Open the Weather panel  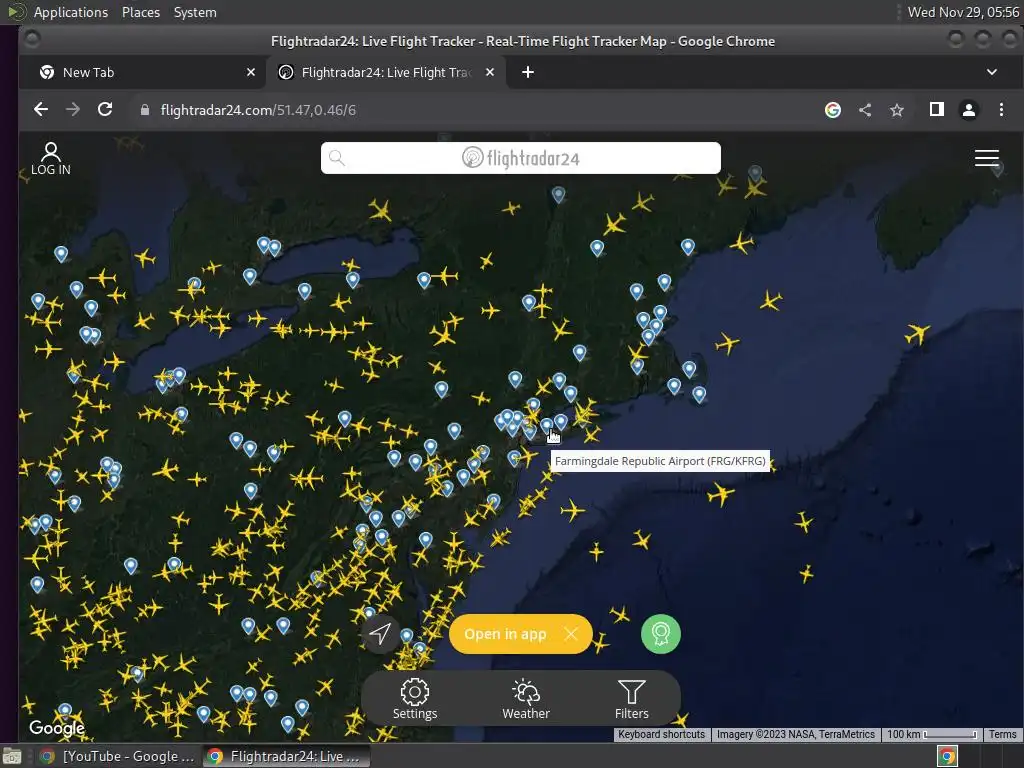point(526,699)
